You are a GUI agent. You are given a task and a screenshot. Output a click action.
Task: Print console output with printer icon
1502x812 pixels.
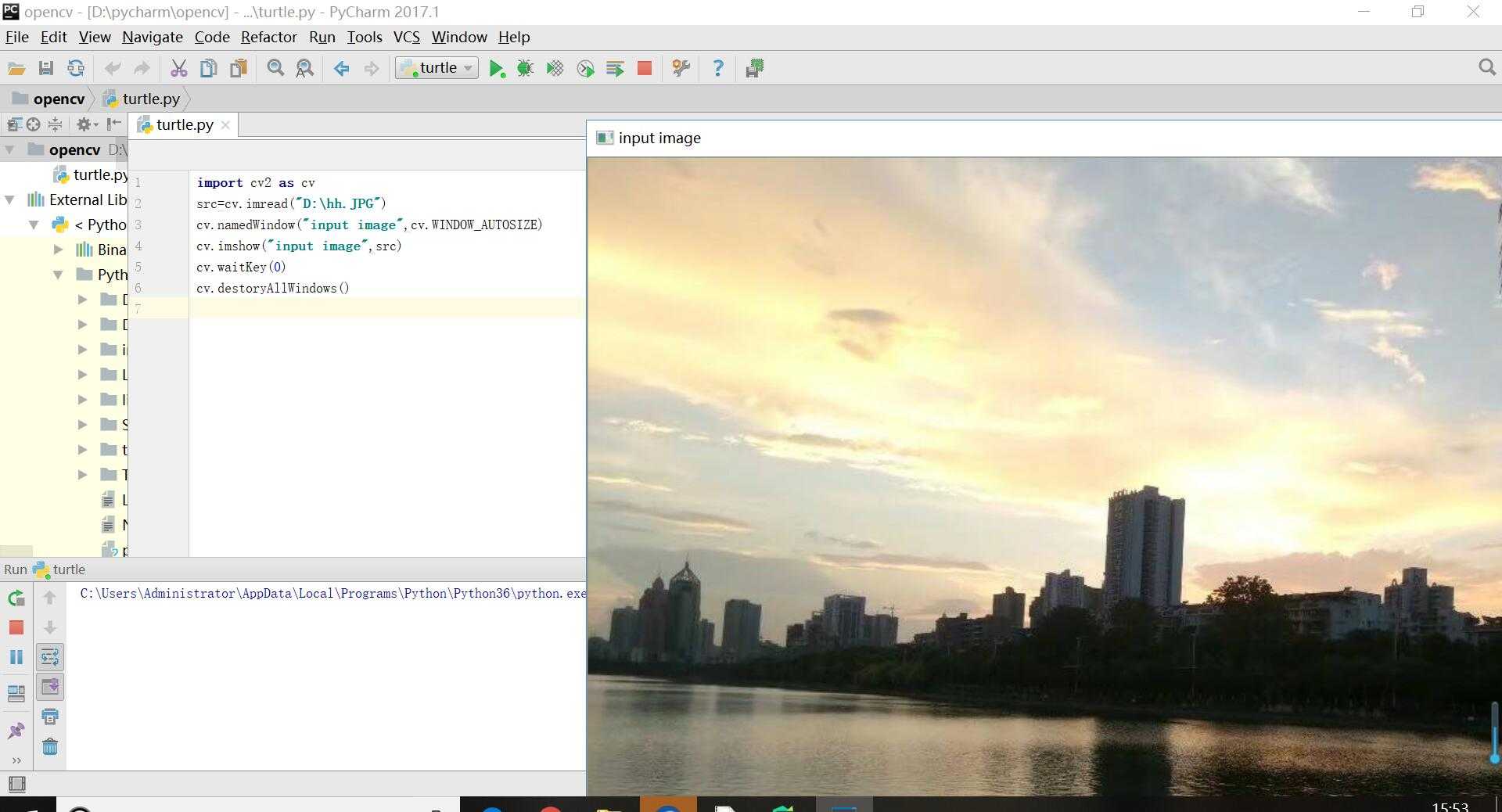click(x=50, y=717)
